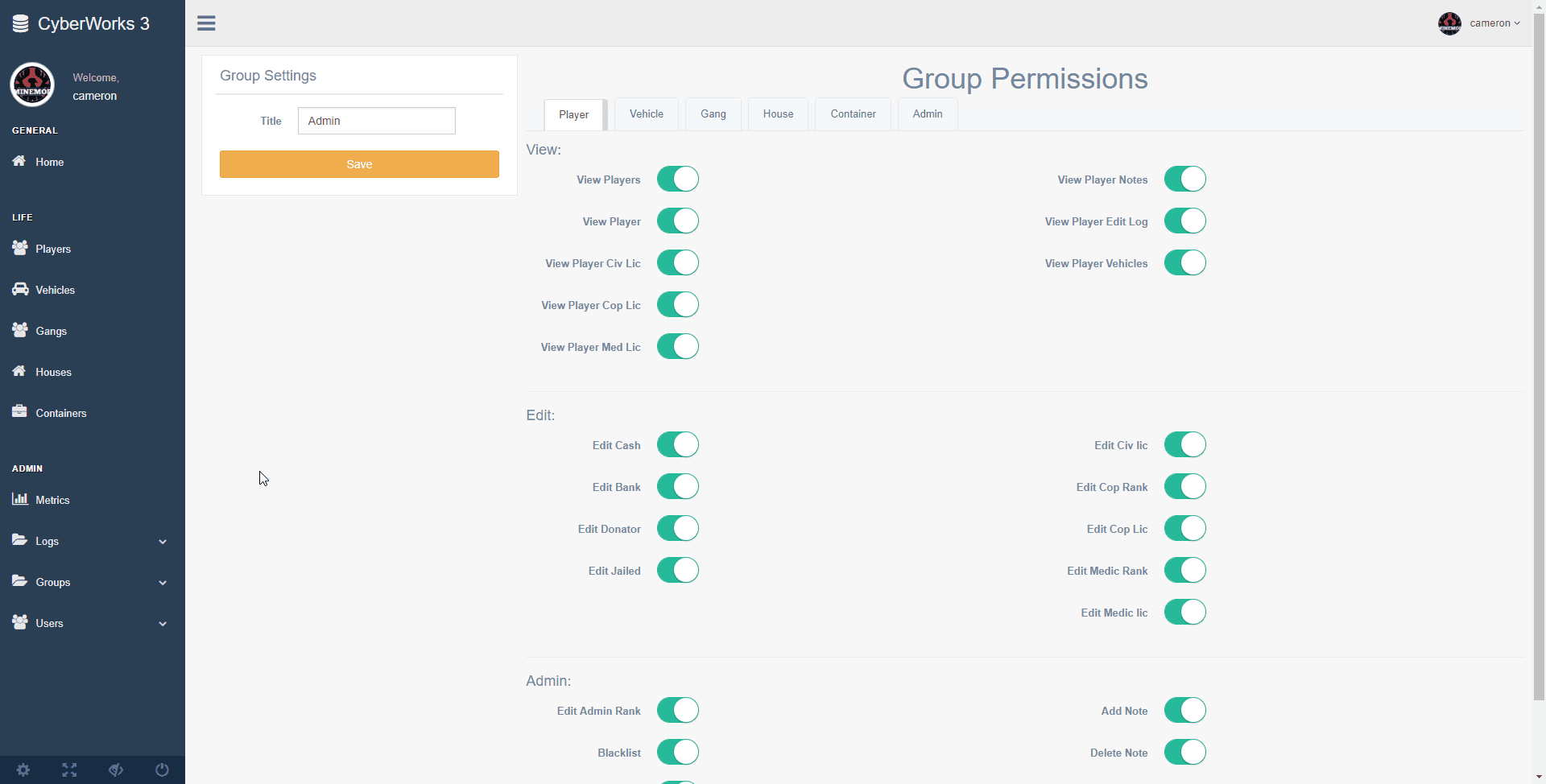1546x784 pixels.
Task: Click the power icon to log out
Action: pos(161,770)
